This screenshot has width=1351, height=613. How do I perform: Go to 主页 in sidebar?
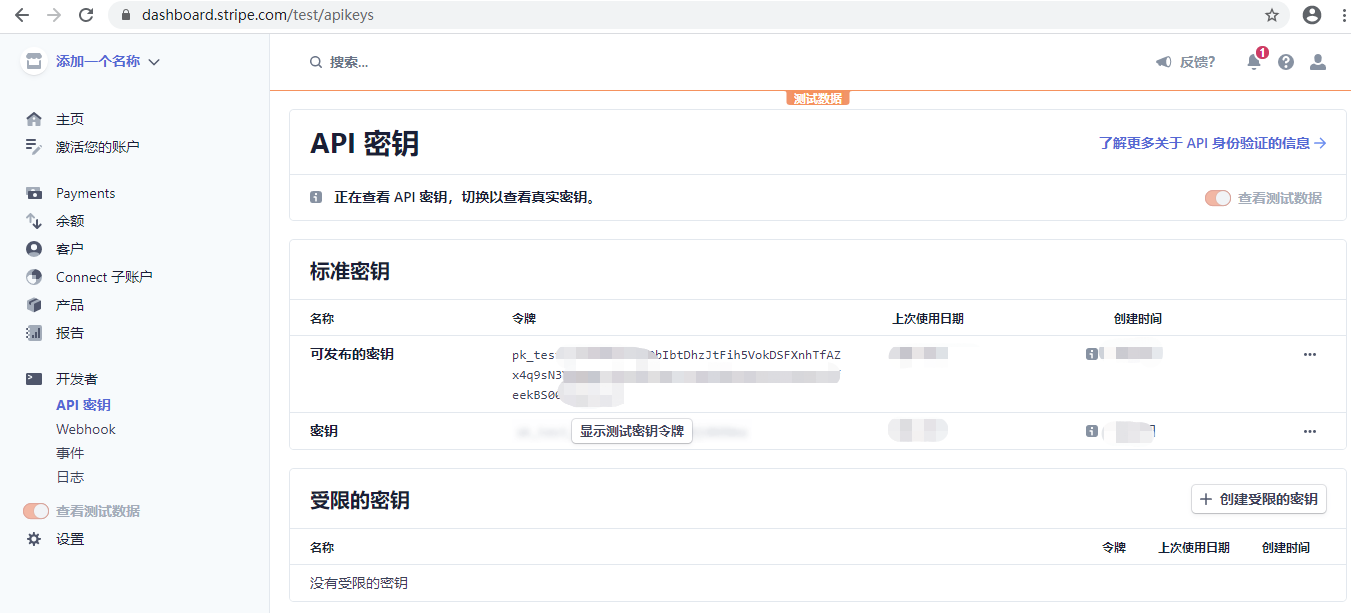(x=70, y=119)
